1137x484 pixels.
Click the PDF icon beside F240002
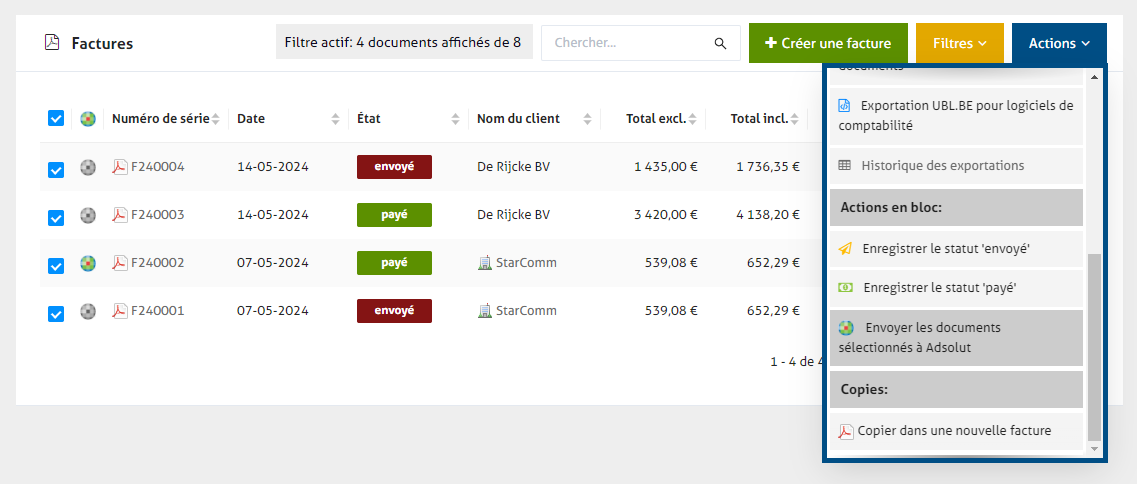[x=119, y=263]
